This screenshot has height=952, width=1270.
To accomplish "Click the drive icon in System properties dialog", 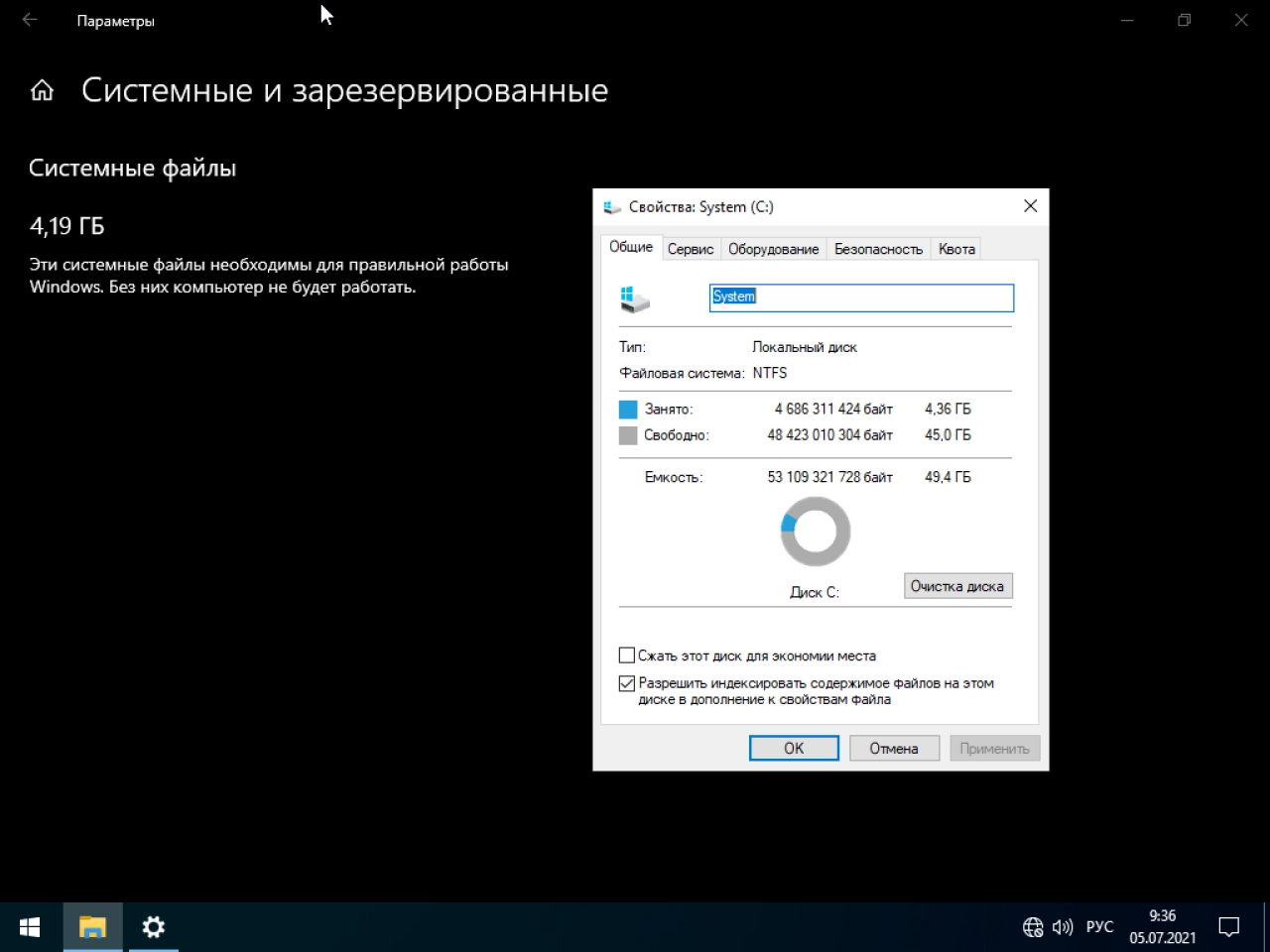I will [x=634, y=298].
